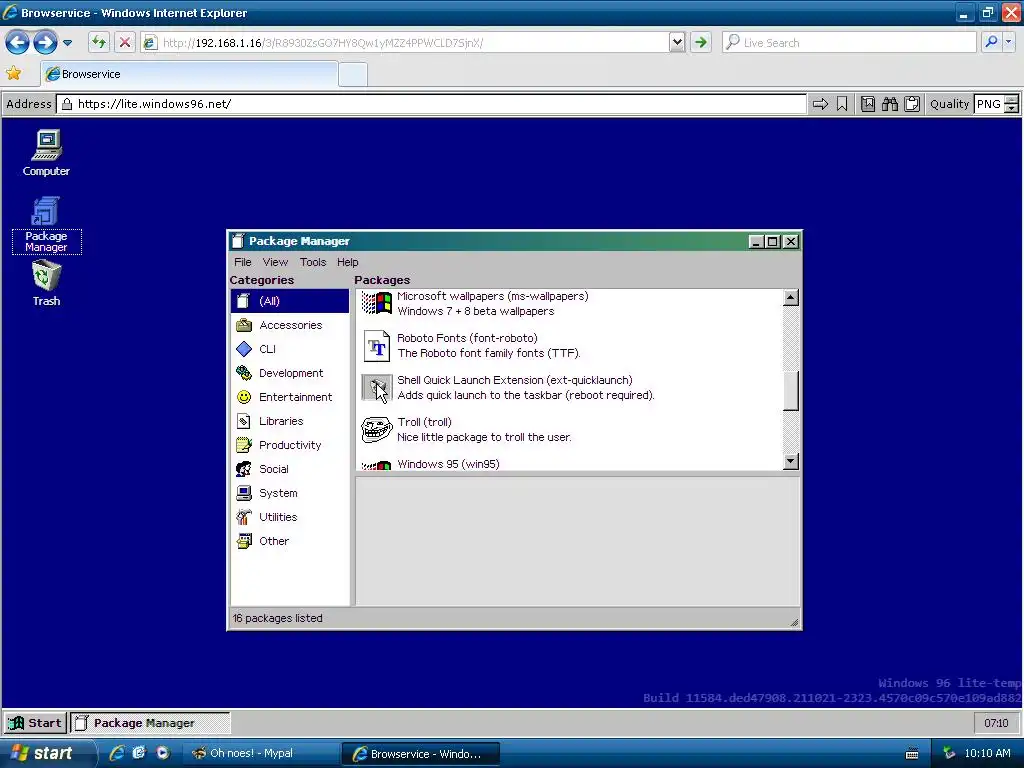Click the clipboard icon in Browservice bar
The height and width of the screenshot is (768, 1024).
[x=912, y=104]
